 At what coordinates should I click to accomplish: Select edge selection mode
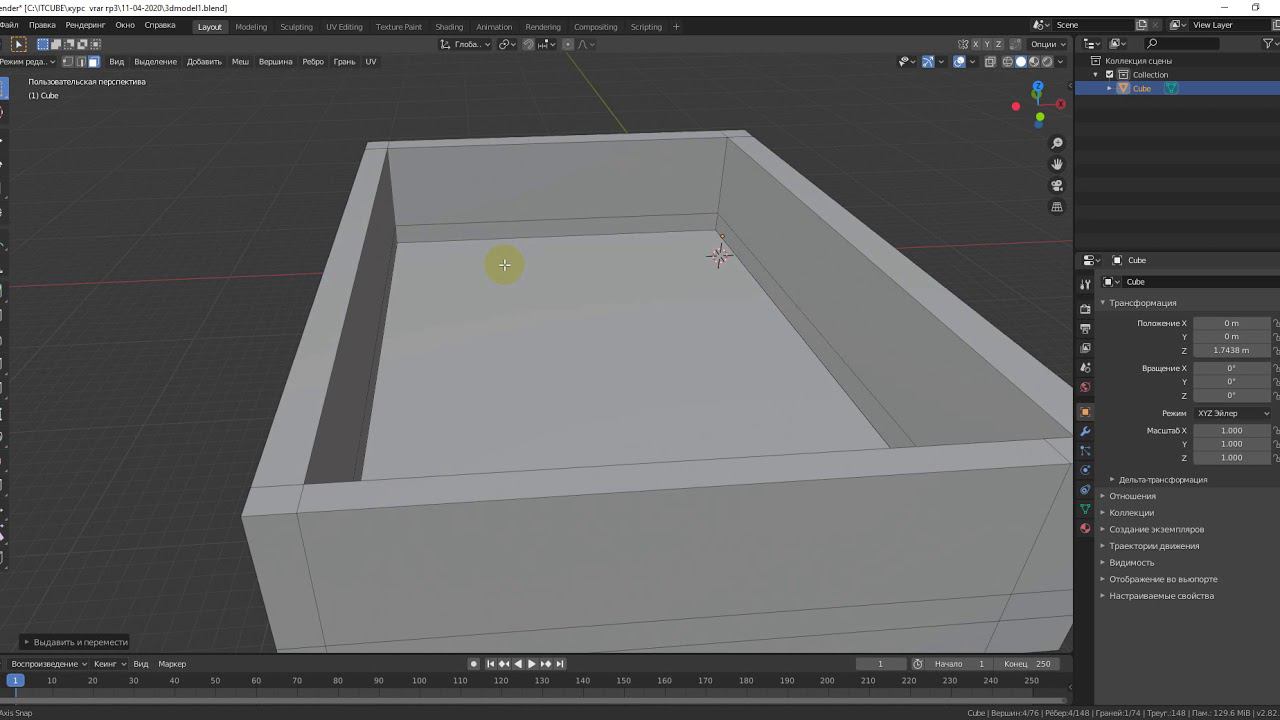(x=81, y=62)
